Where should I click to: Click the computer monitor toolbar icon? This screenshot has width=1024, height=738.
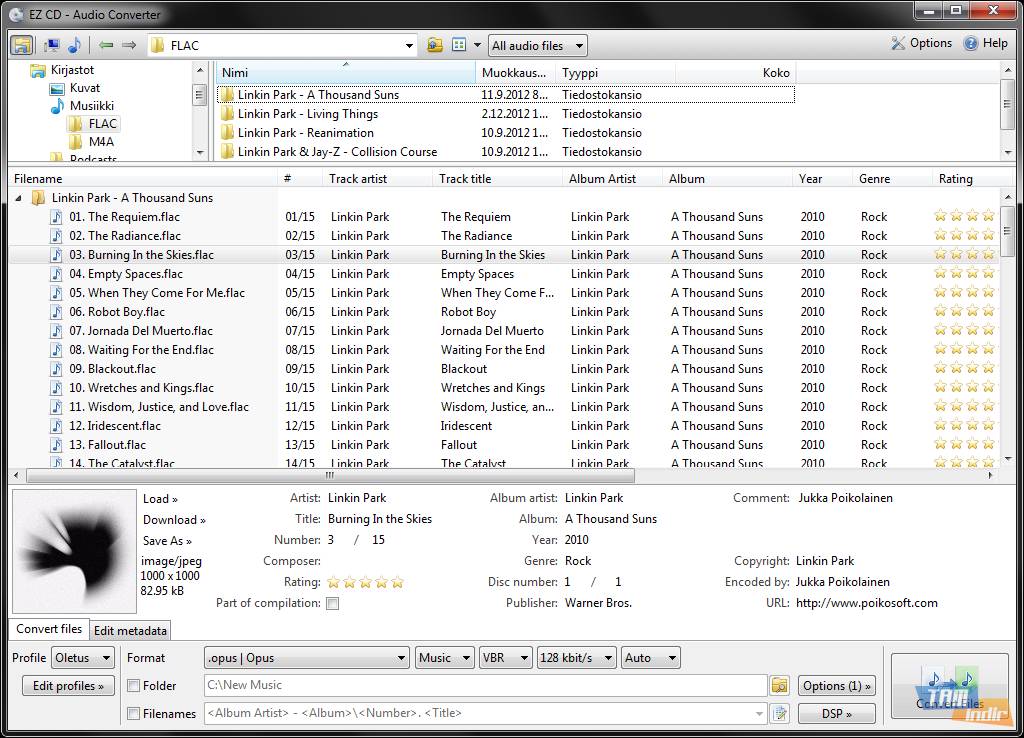point(51,45)
